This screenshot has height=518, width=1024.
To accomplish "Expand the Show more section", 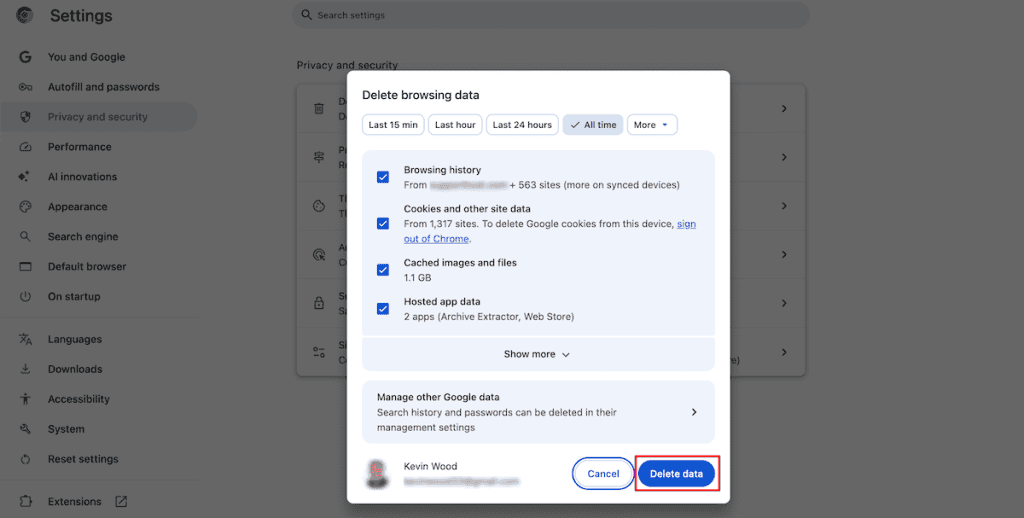I will [x=538, y=354].
